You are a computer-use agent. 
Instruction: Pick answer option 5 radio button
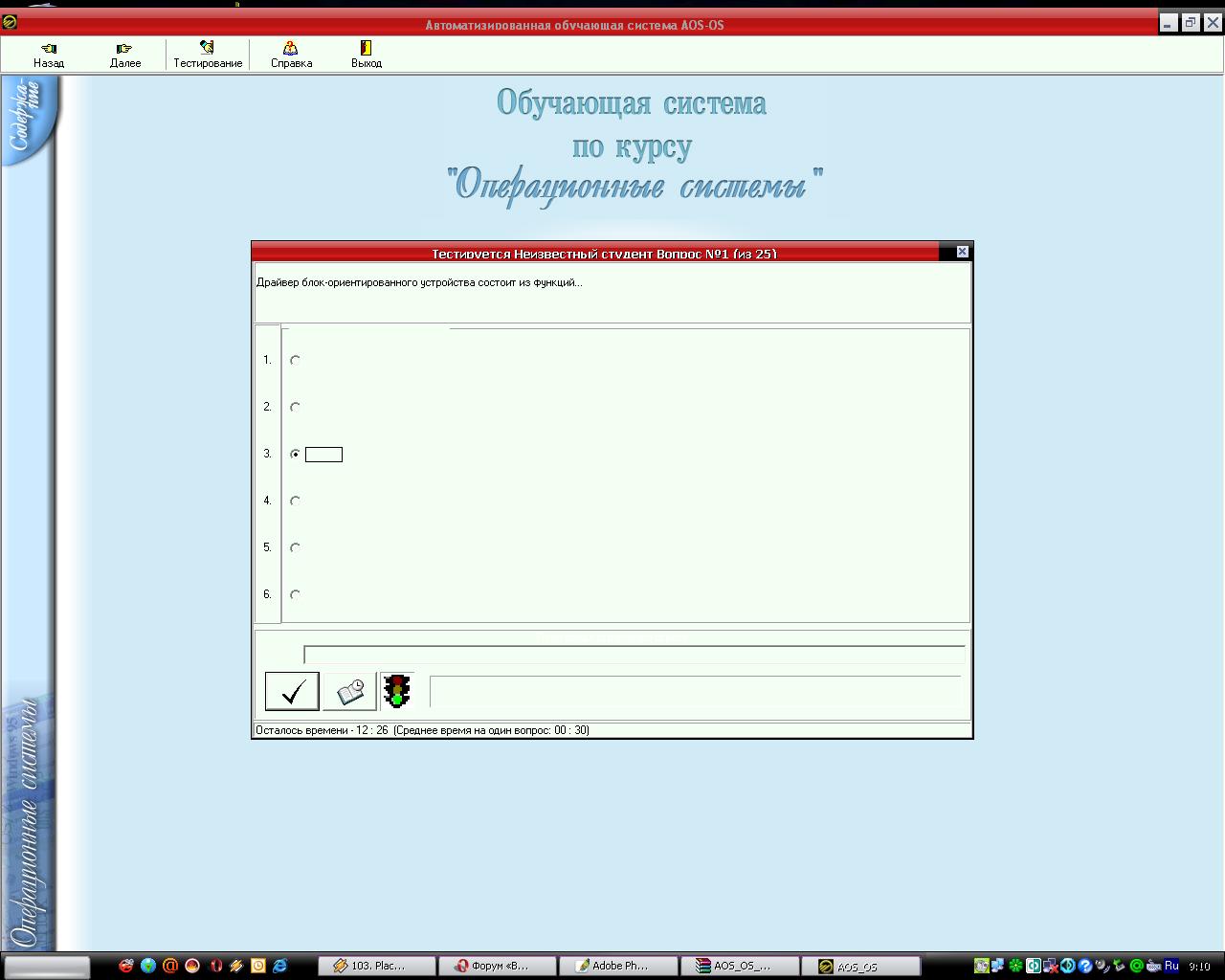(x=295, y=548)
